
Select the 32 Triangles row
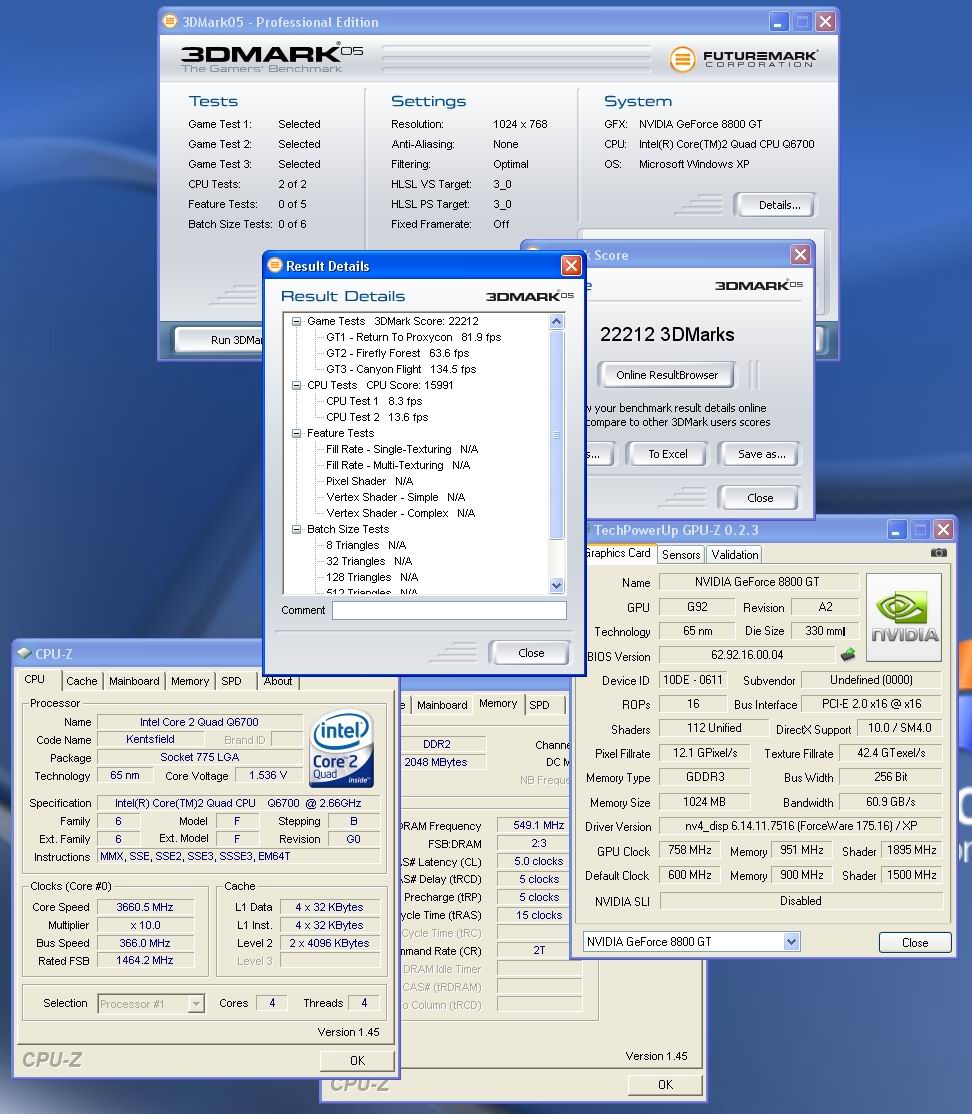[369, 561]
